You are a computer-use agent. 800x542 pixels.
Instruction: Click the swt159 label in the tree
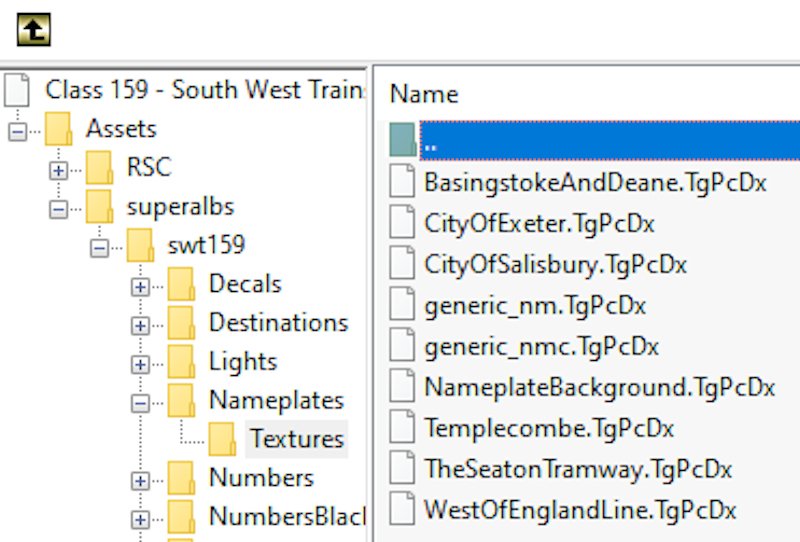(207, 245)
